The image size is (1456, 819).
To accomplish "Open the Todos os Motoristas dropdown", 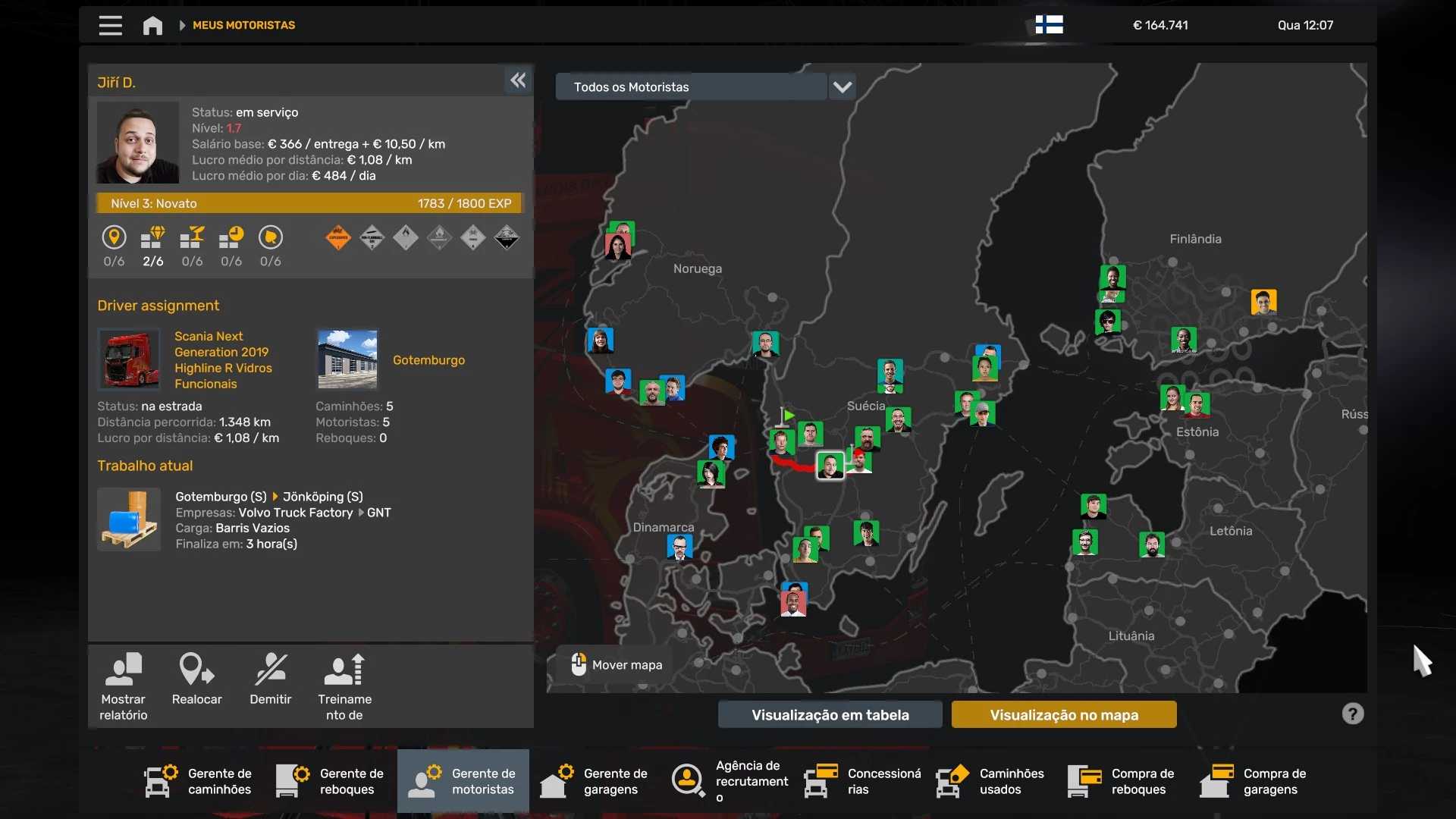I will coord(691,87).
